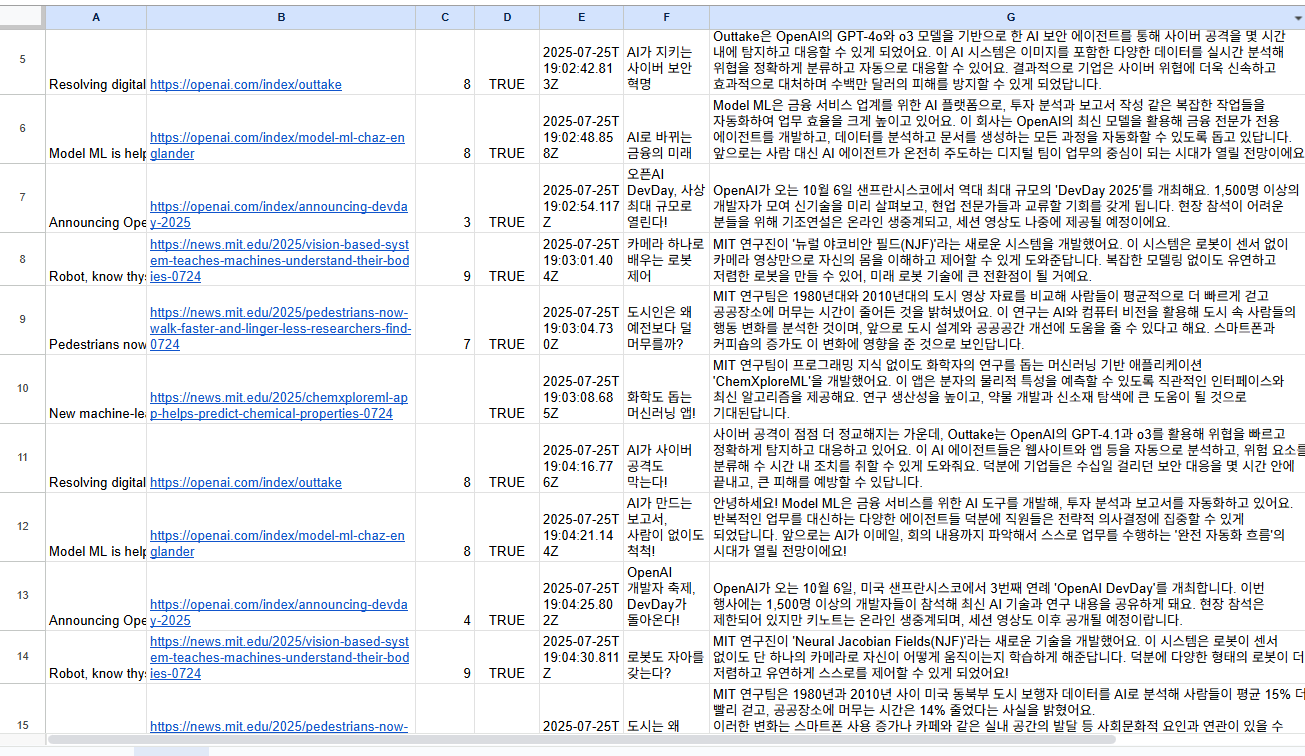Click the '화학도 돕는 머신러닝 앱!' cell

point(666,390)
